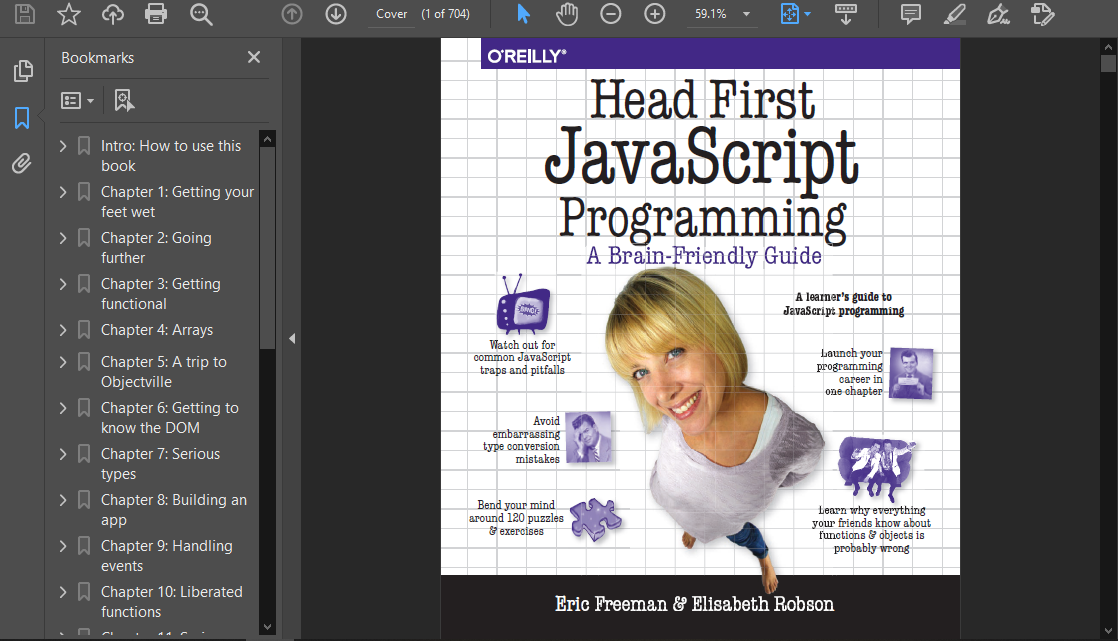The height and width of the screenshot is (641, 1118).
Task: Click the fit page view icon
Action: [789, 14]
